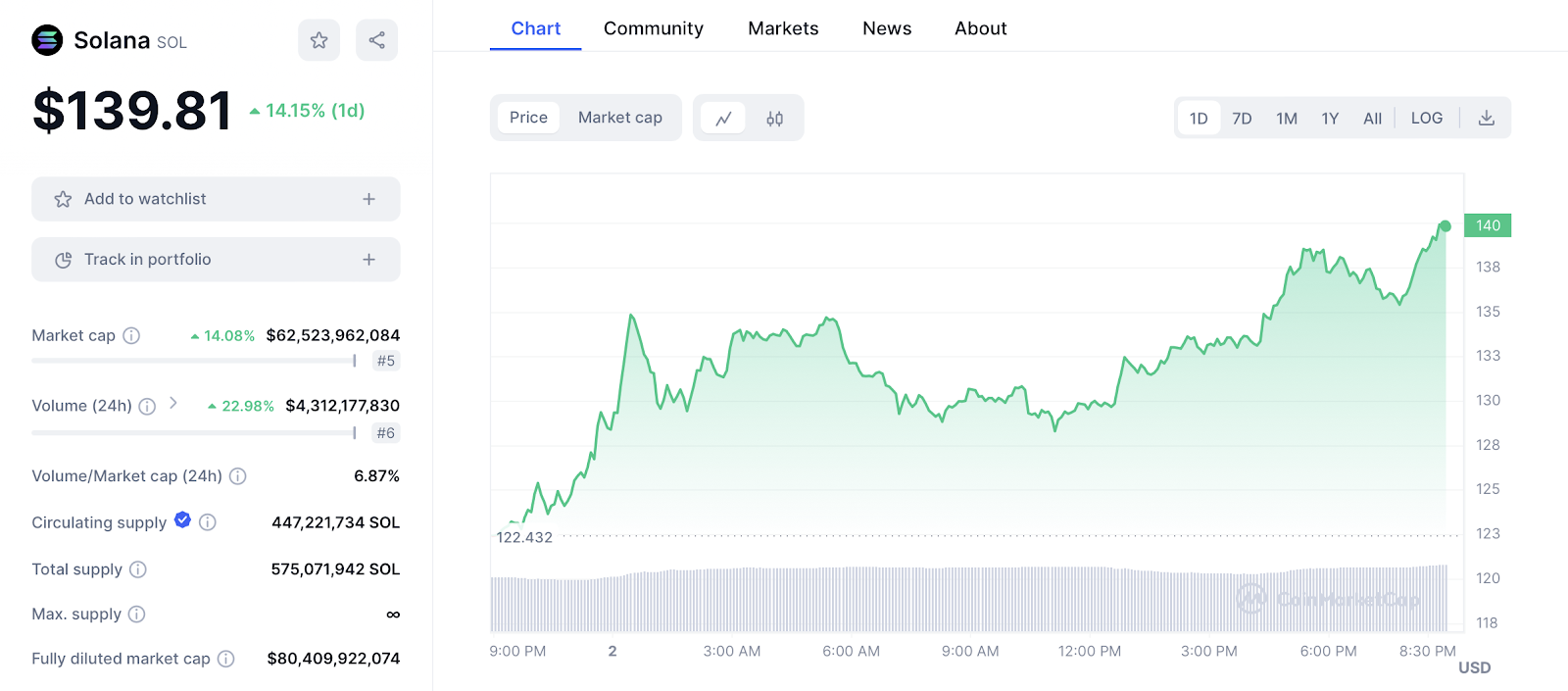
Task: Set chart range to 1D
Action: pyautogui.click(x=1199, y=119)
